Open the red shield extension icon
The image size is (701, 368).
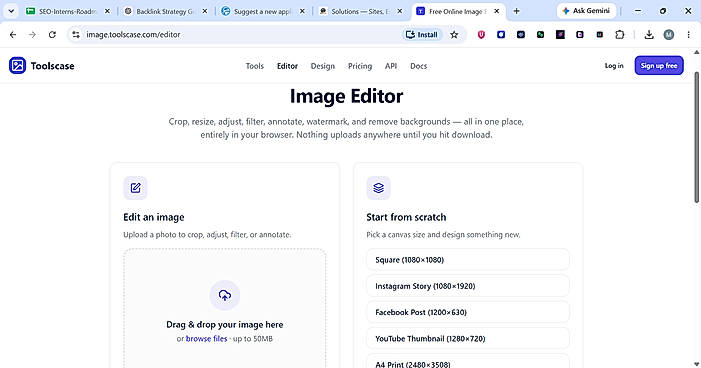(x=481, y=34)
